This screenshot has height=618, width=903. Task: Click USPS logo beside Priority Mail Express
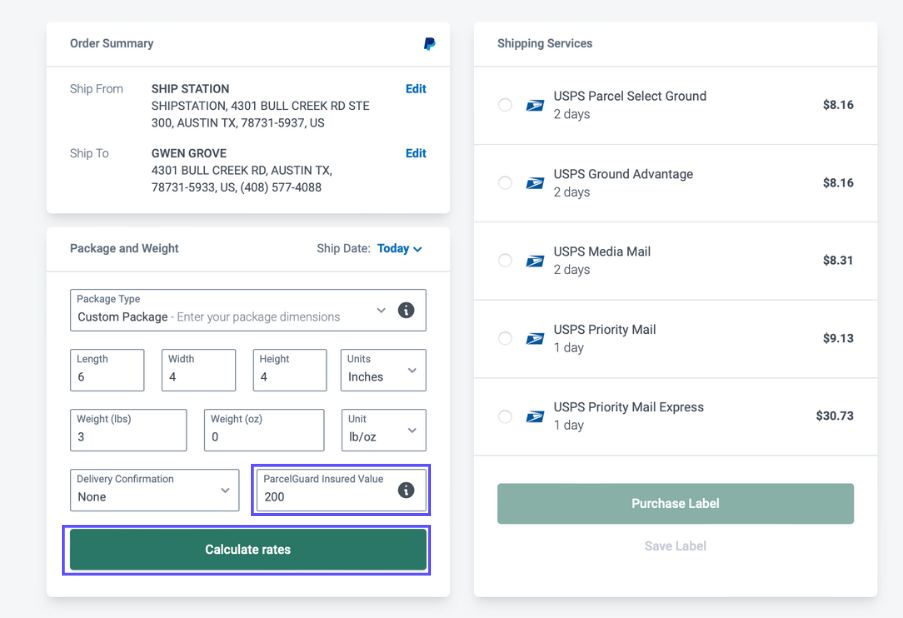point(535,416)
